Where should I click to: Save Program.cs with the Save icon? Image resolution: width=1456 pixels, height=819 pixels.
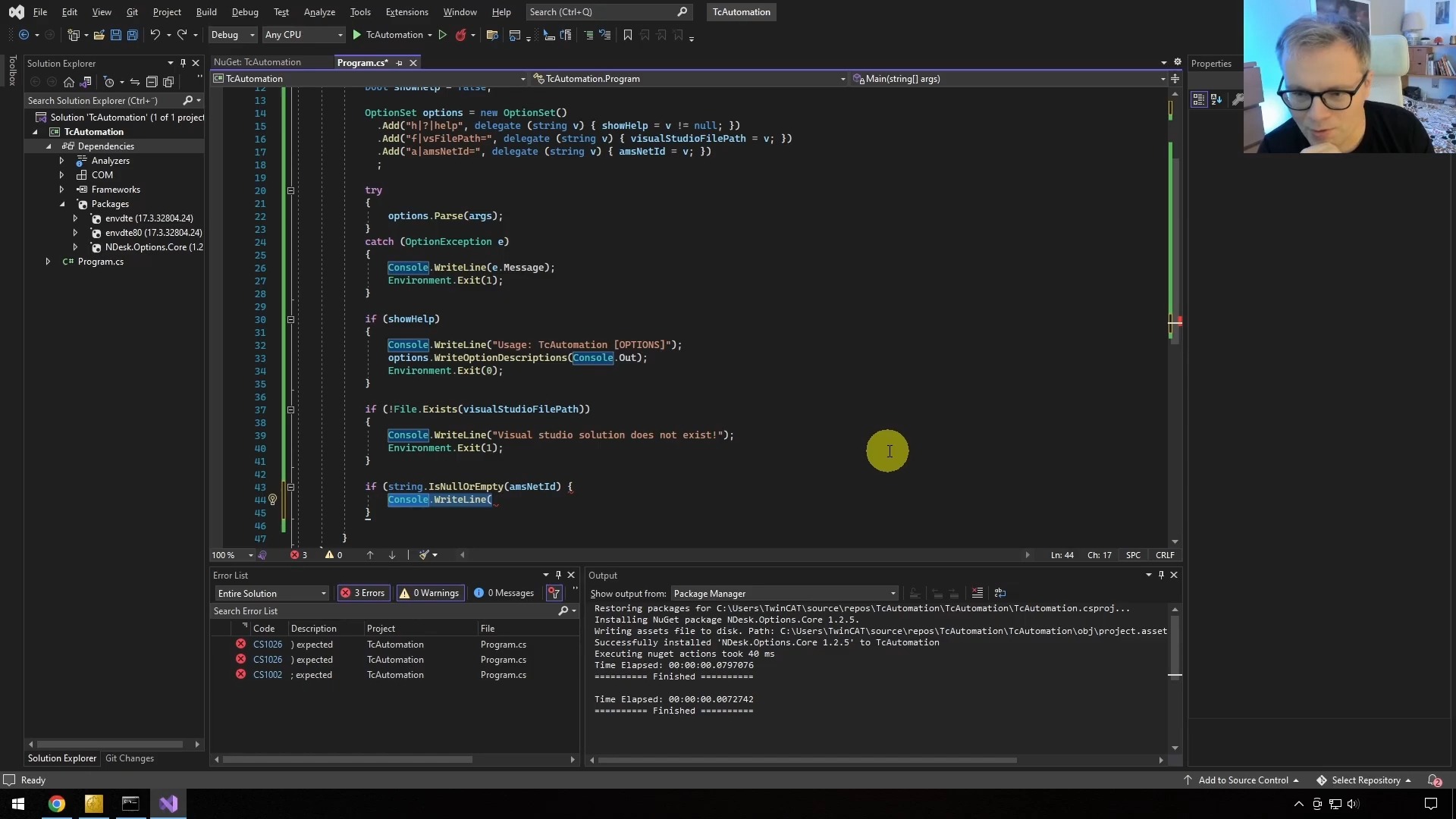tap(116, 35)
